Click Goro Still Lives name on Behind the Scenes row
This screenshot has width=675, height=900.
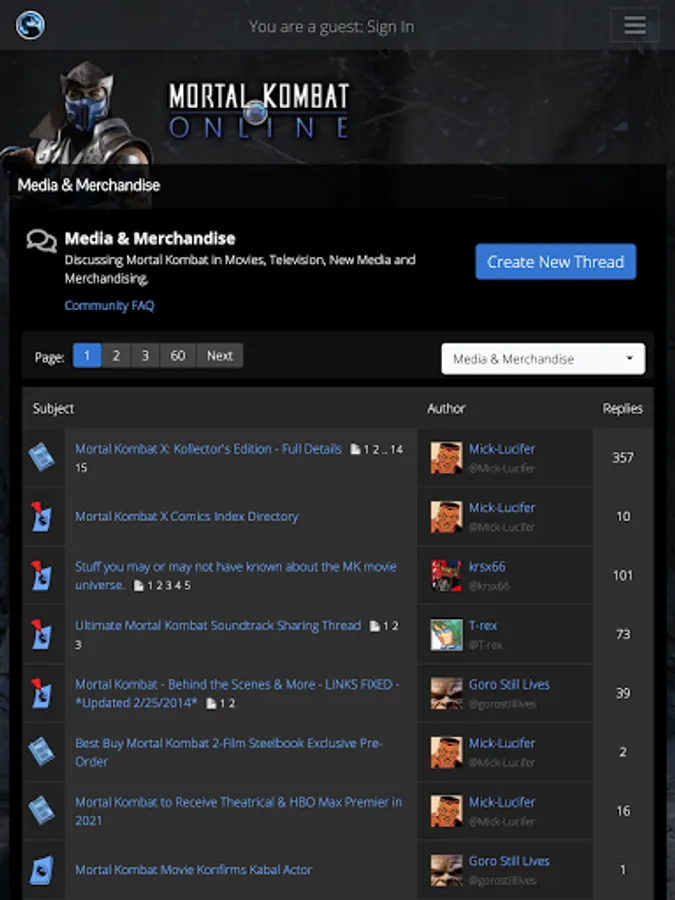[509, 684]
